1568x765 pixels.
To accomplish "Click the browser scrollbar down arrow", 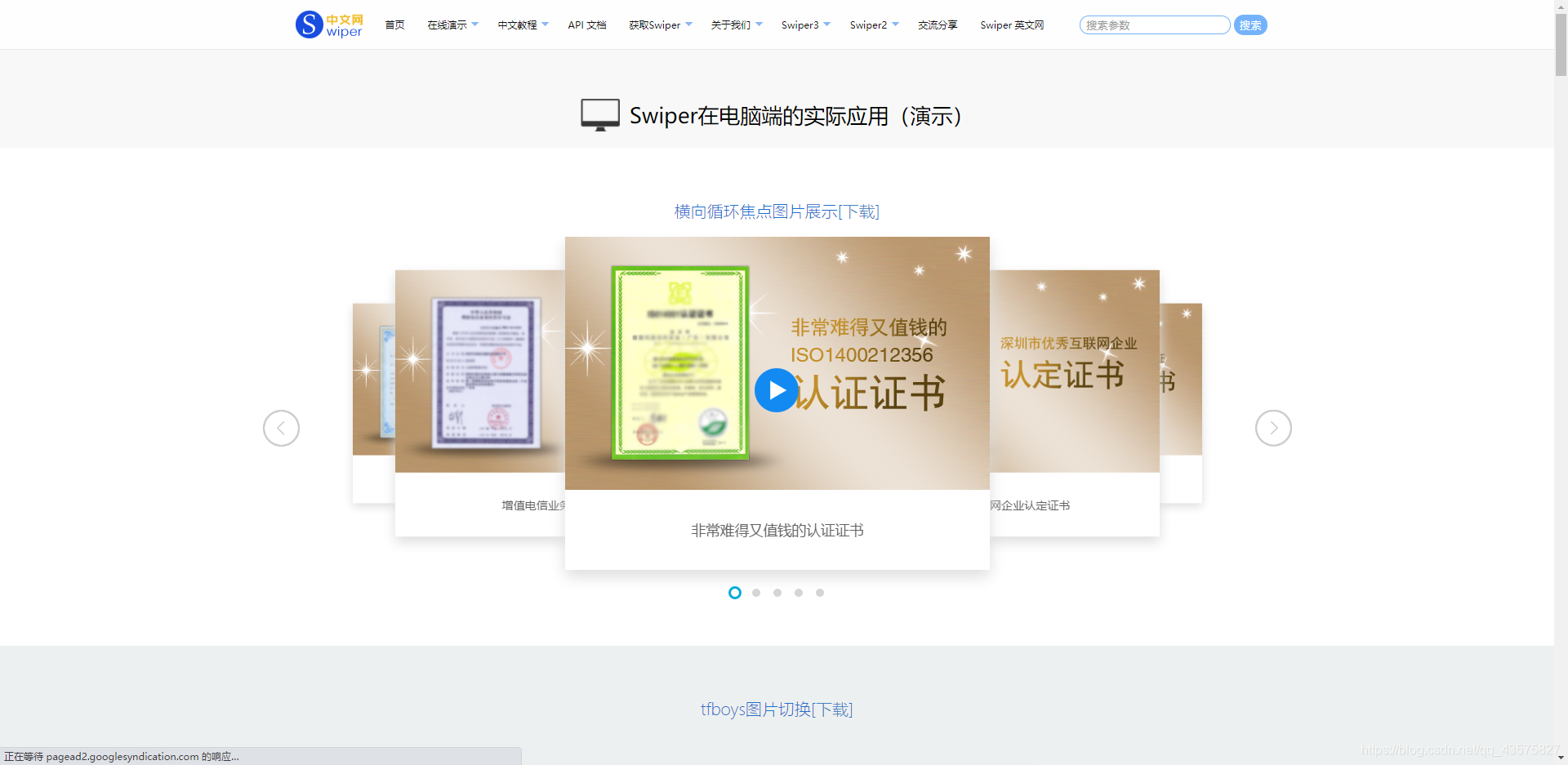I will coord(1561,758).
